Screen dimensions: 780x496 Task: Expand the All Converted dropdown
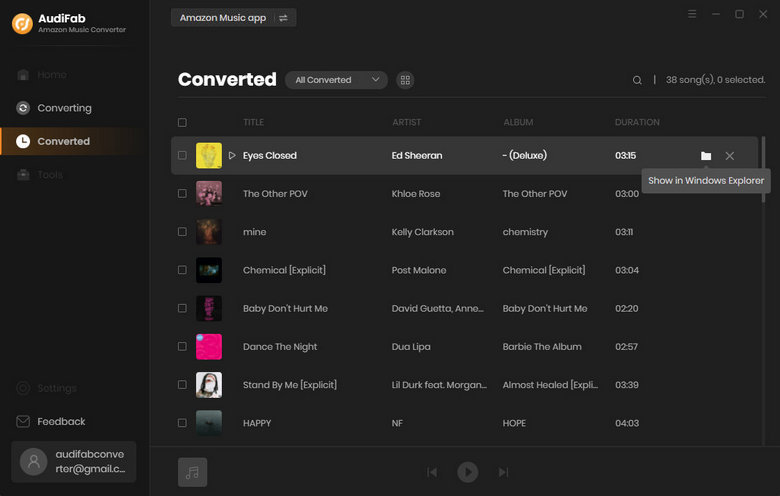pos(336,80)
